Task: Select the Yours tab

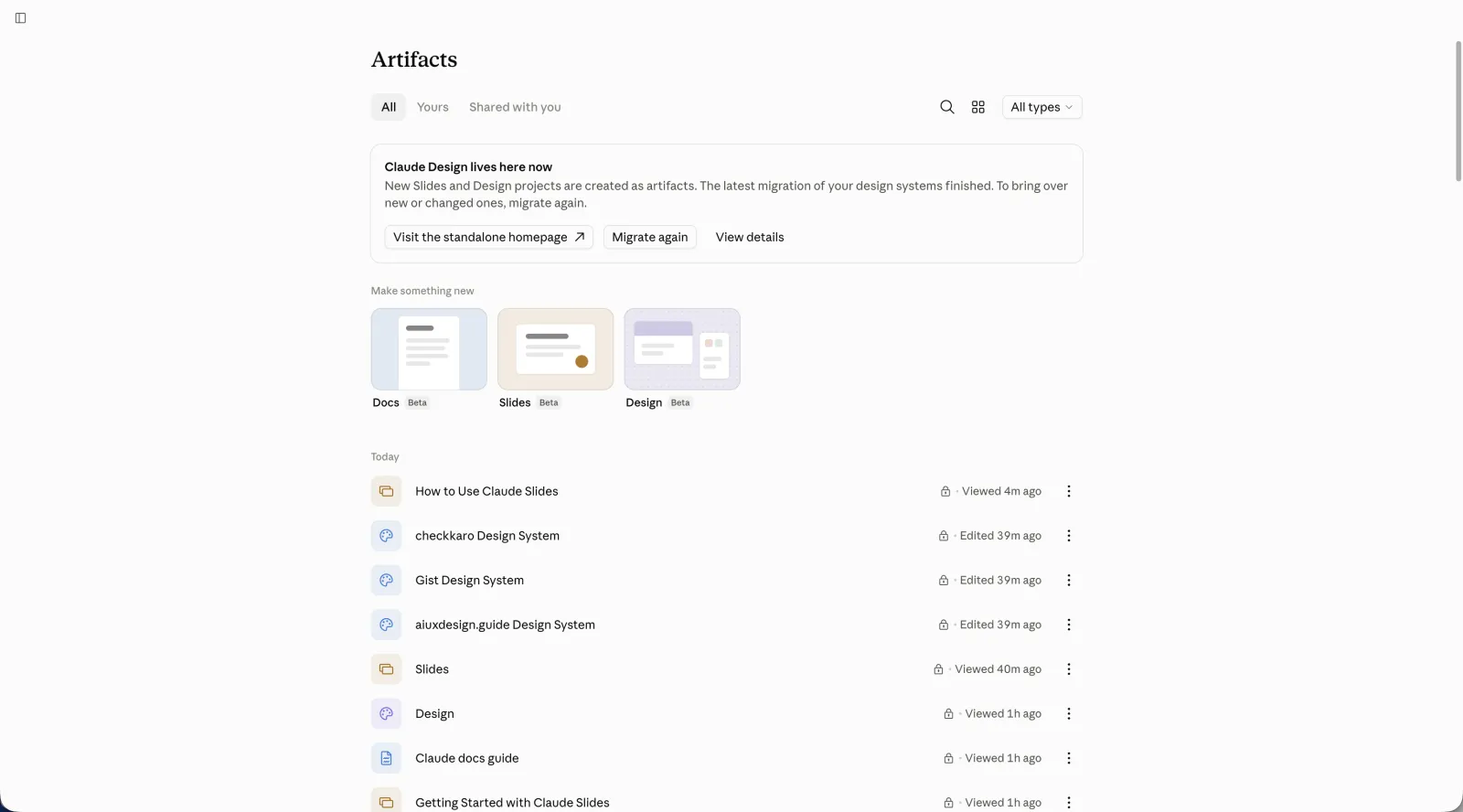Action: pos(432,107)
